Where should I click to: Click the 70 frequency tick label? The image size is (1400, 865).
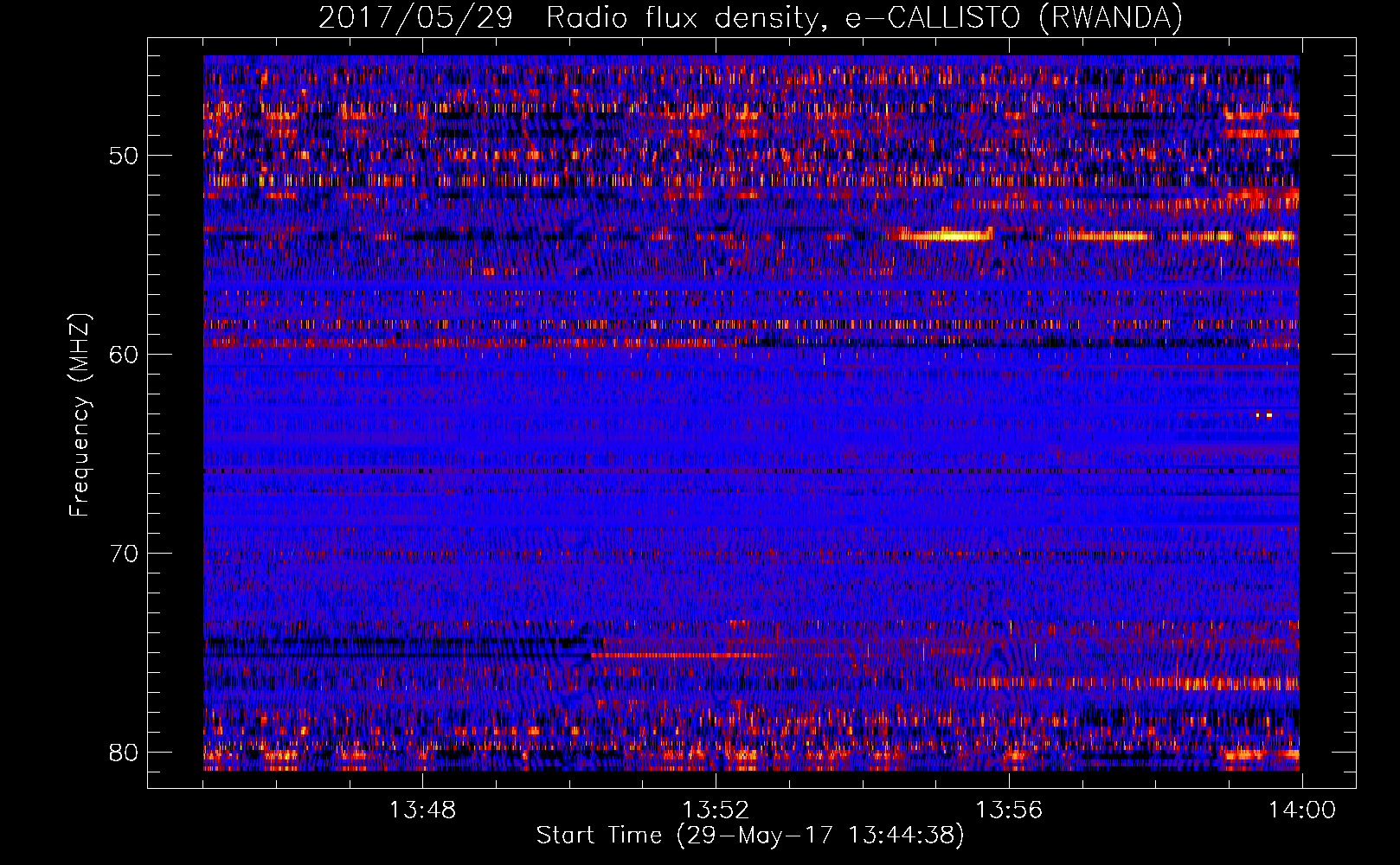(124, 554)
